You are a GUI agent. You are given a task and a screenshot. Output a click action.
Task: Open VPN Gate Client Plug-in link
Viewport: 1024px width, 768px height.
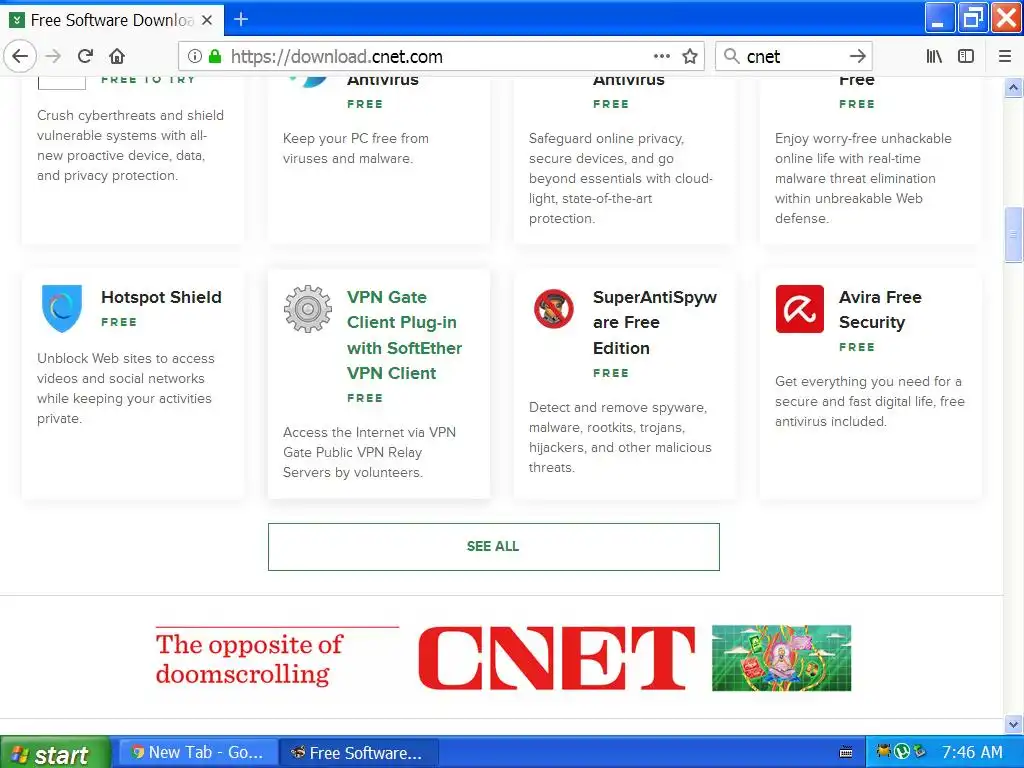[404, 335]
